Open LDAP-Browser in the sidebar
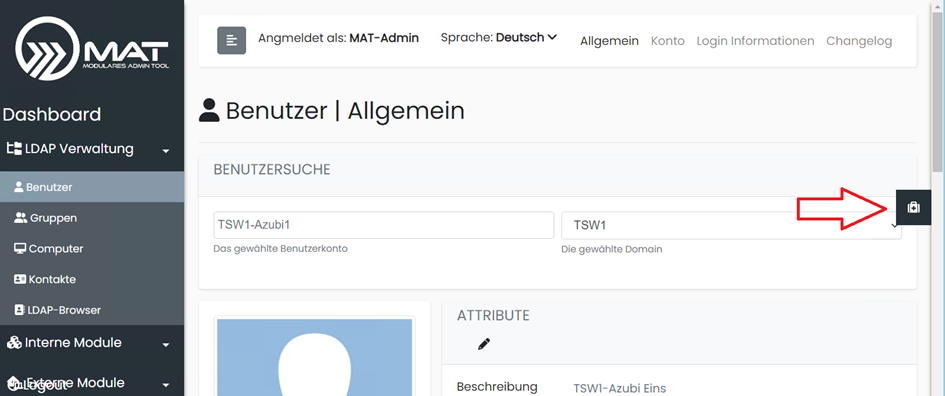The height and width of the screenshot is (396, 945). 92,310
